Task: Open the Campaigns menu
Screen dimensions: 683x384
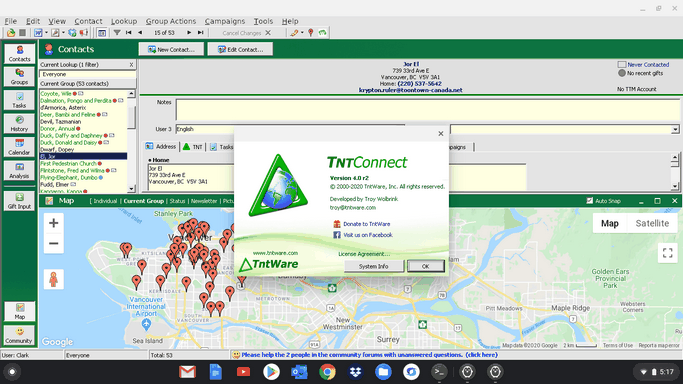Action: coord(225,21)
